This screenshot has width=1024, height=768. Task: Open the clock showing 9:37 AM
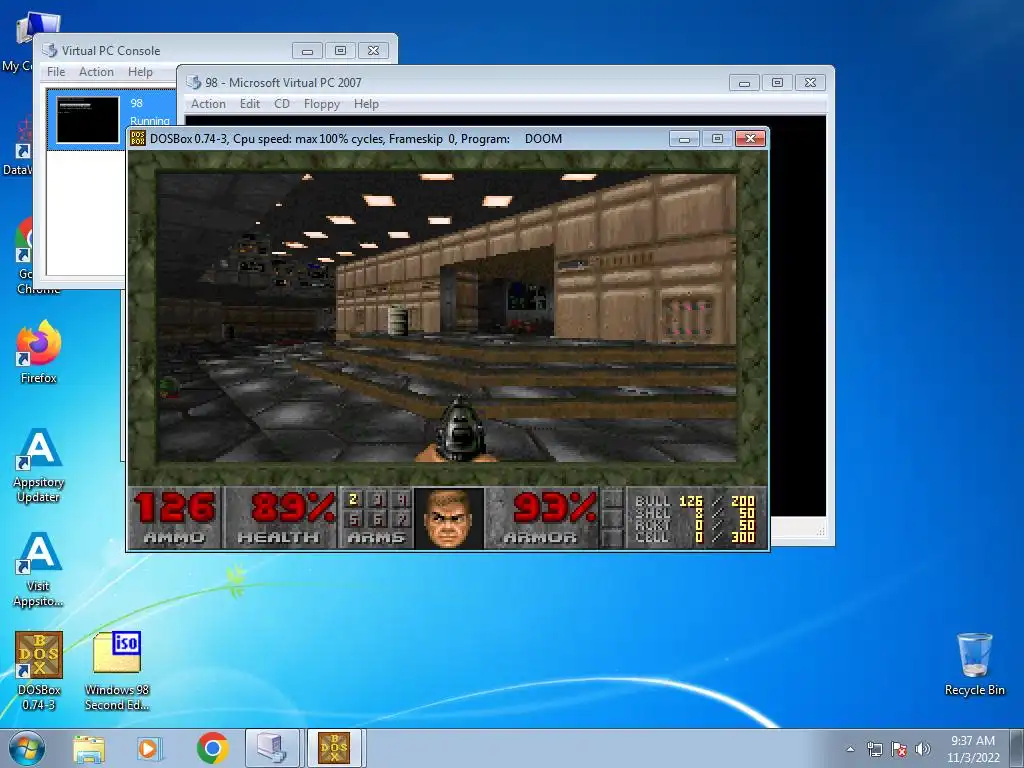pos(972,749)
